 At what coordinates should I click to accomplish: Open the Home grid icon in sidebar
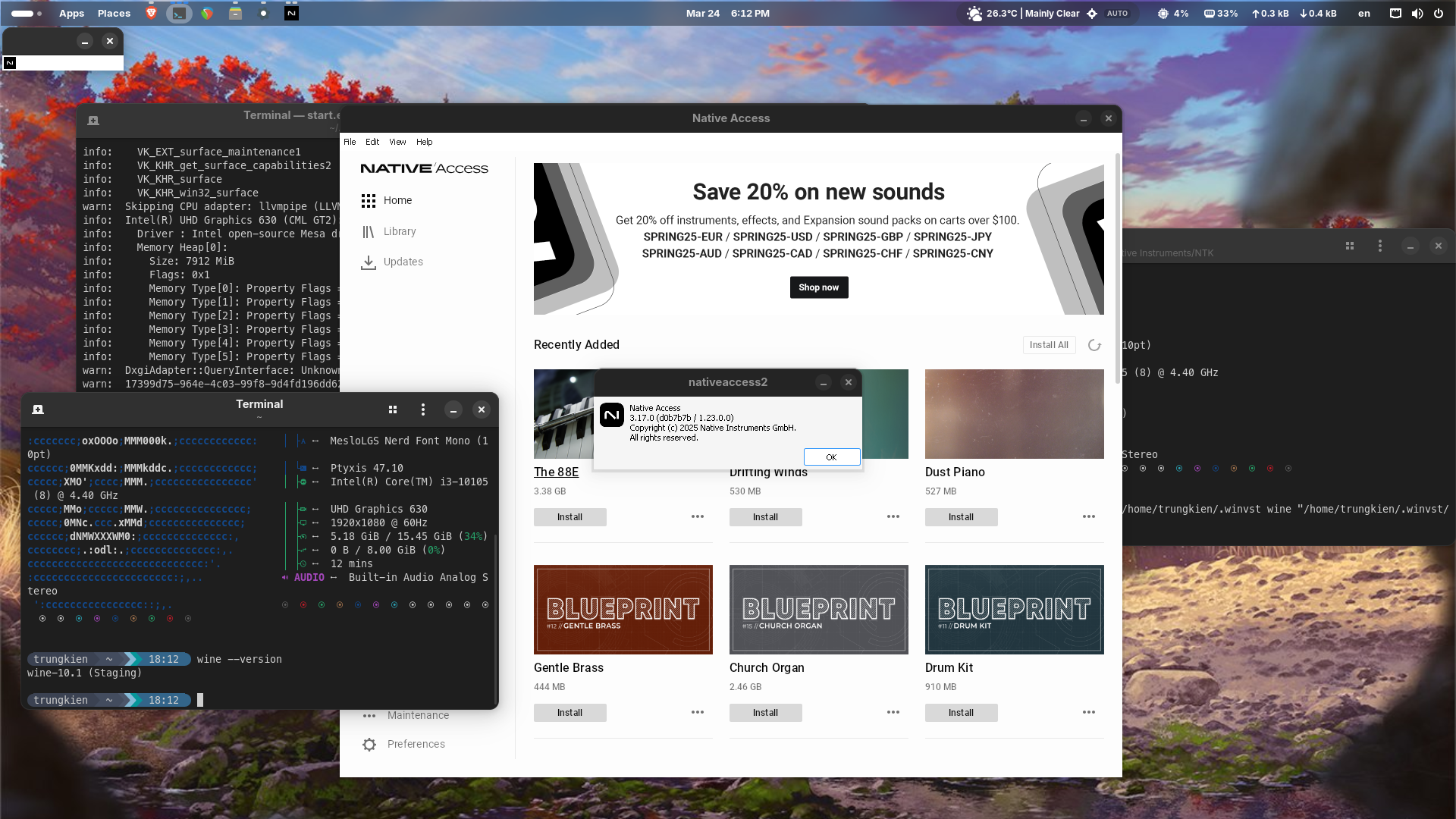coord(369,200)
